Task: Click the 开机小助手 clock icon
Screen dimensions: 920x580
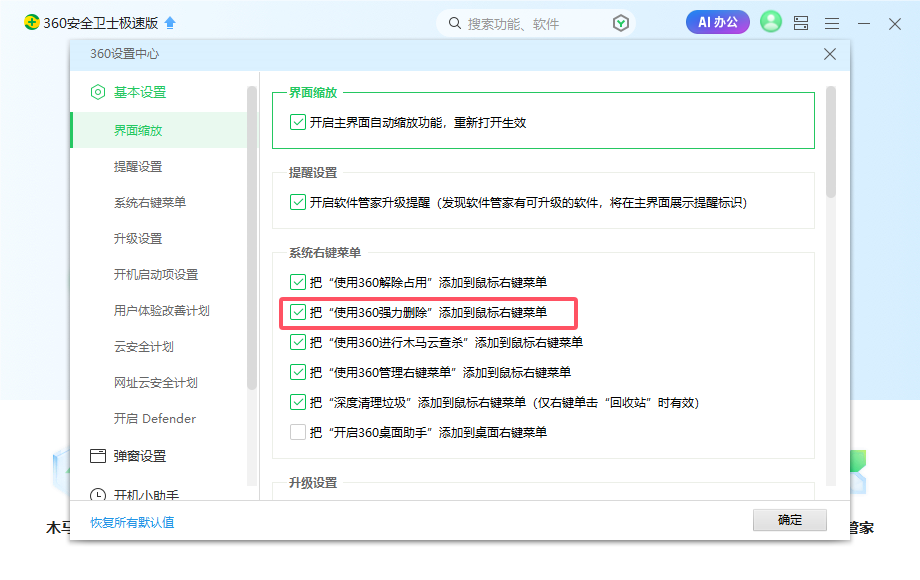Action: (x=98, y=495)
